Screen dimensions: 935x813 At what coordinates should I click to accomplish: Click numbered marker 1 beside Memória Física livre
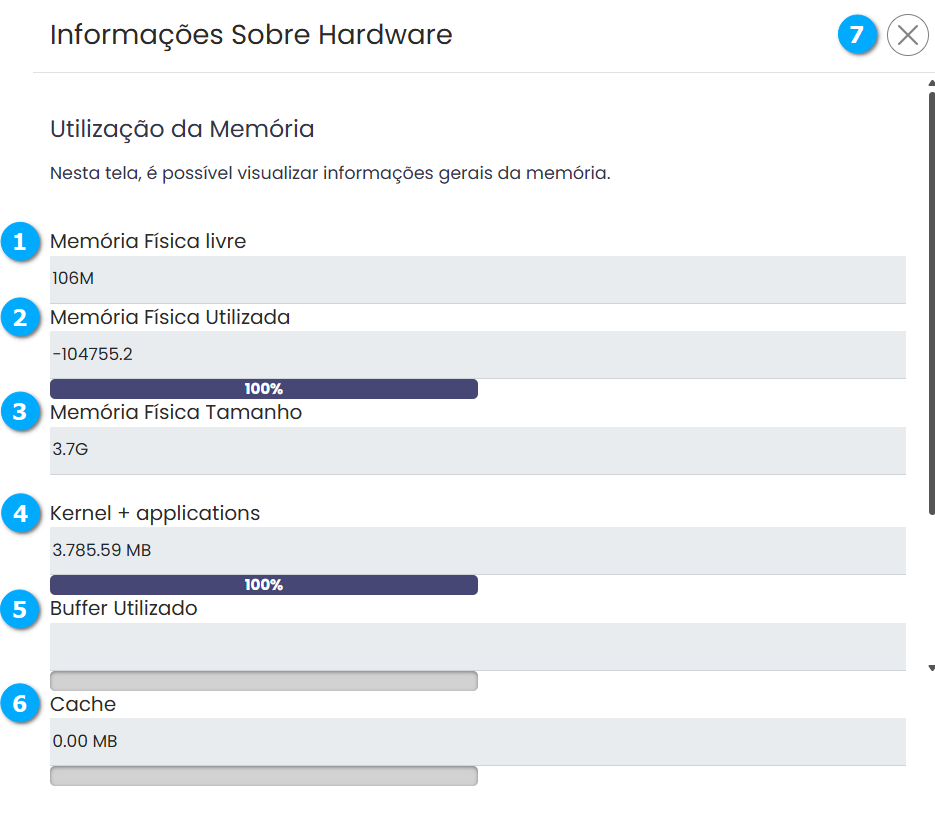point(20,242)
